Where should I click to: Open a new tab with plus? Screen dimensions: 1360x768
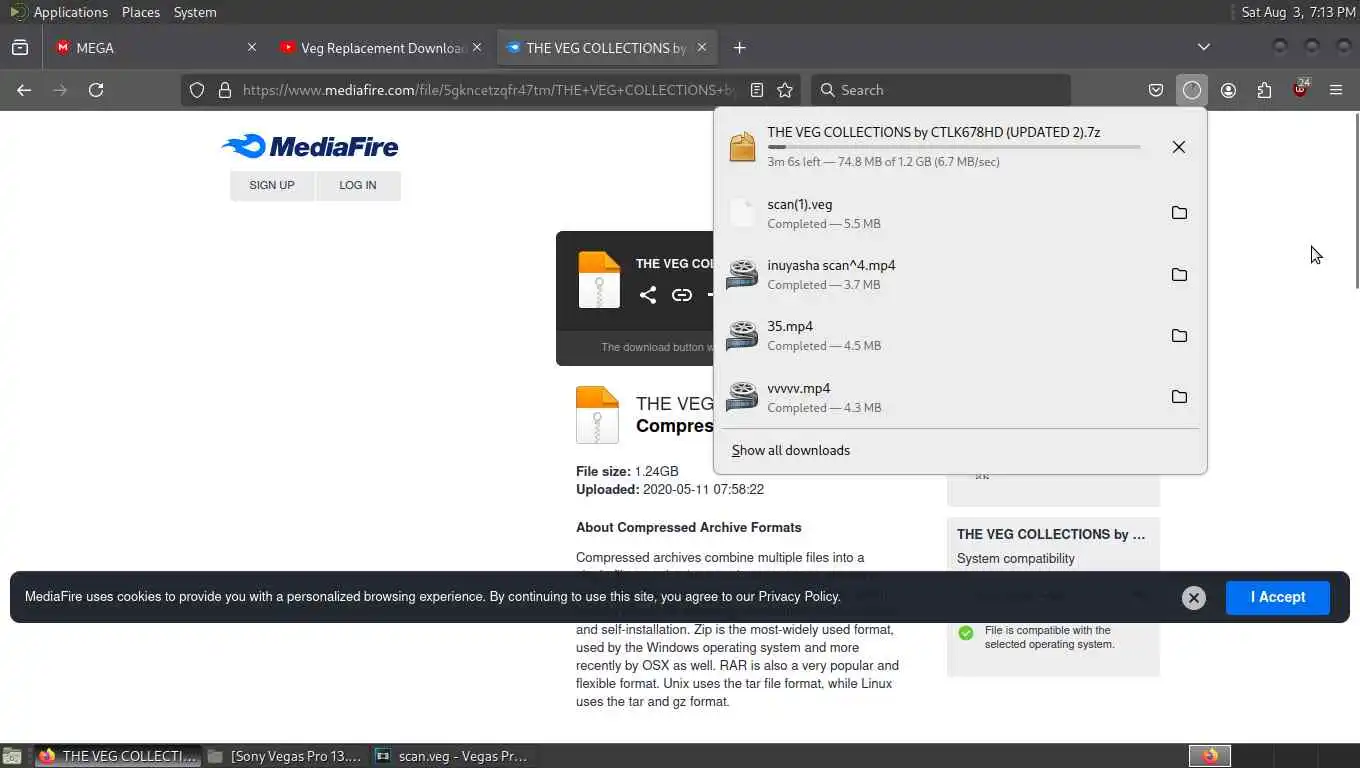coord(739,47)
